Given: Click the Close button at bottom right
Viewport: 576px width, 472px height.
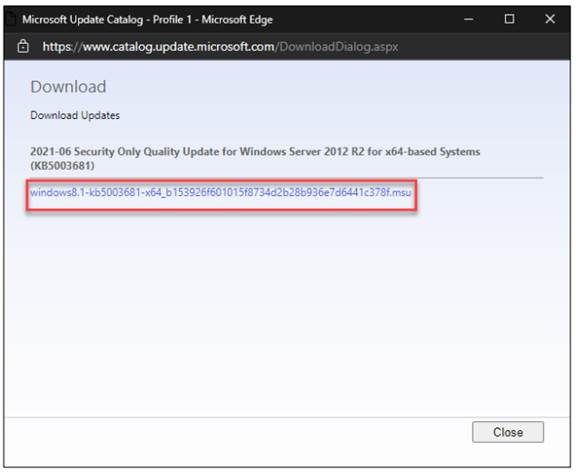Looking at the screenshot, I should point(508,432).
